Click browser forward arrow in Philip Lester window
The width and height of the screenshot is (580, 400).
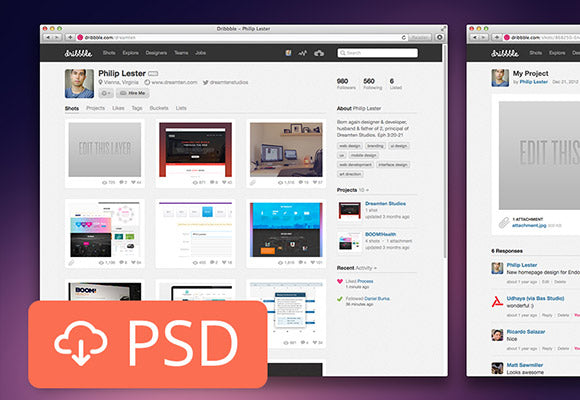pos(57,37)
